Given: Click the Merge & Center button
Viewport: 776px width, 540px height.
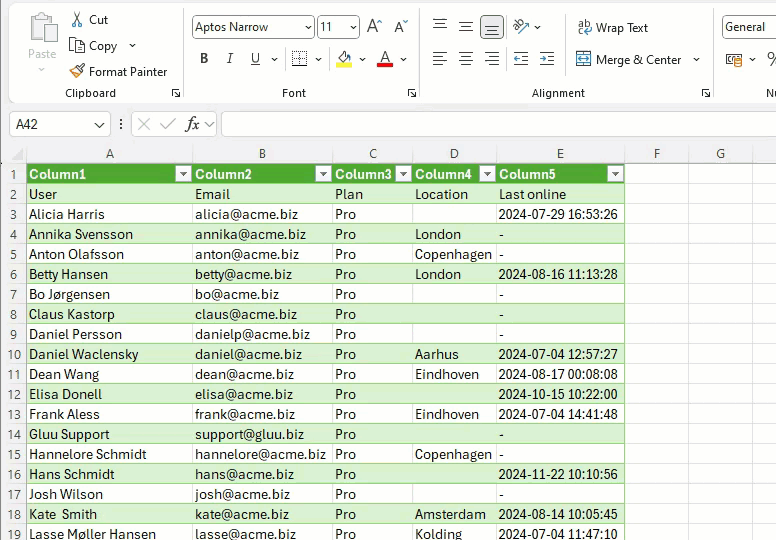Looking at the screenshot, I should (628, 60).
